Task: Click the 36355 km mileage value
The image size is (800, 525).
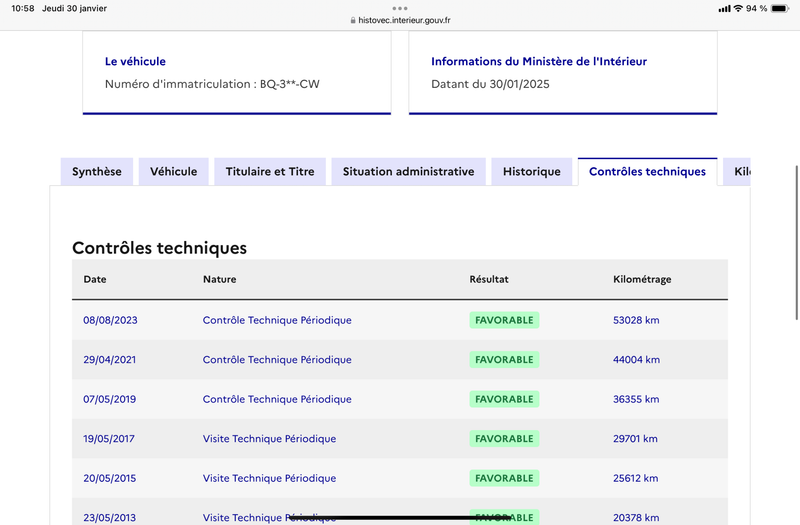Action: (x=636, y=399)
